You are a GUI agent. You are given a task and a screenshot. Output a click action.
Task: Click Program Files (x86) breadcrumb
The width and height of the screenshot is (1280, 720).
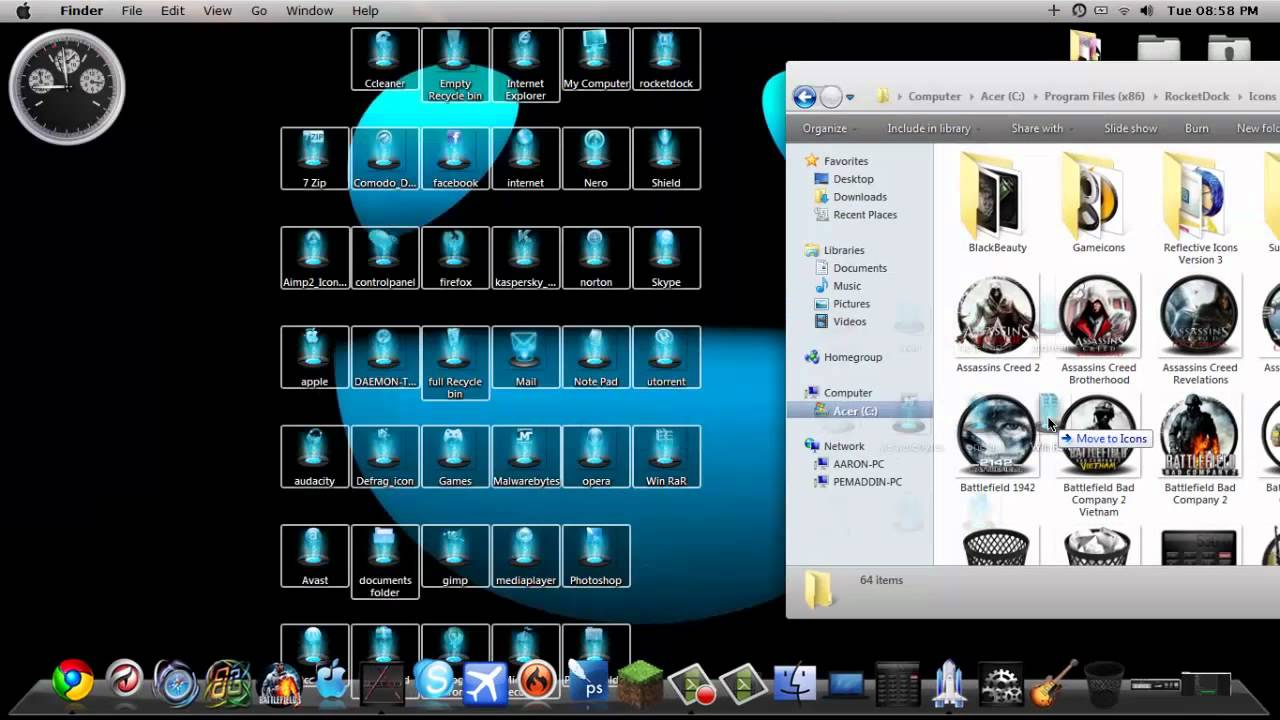(1095, 97)
